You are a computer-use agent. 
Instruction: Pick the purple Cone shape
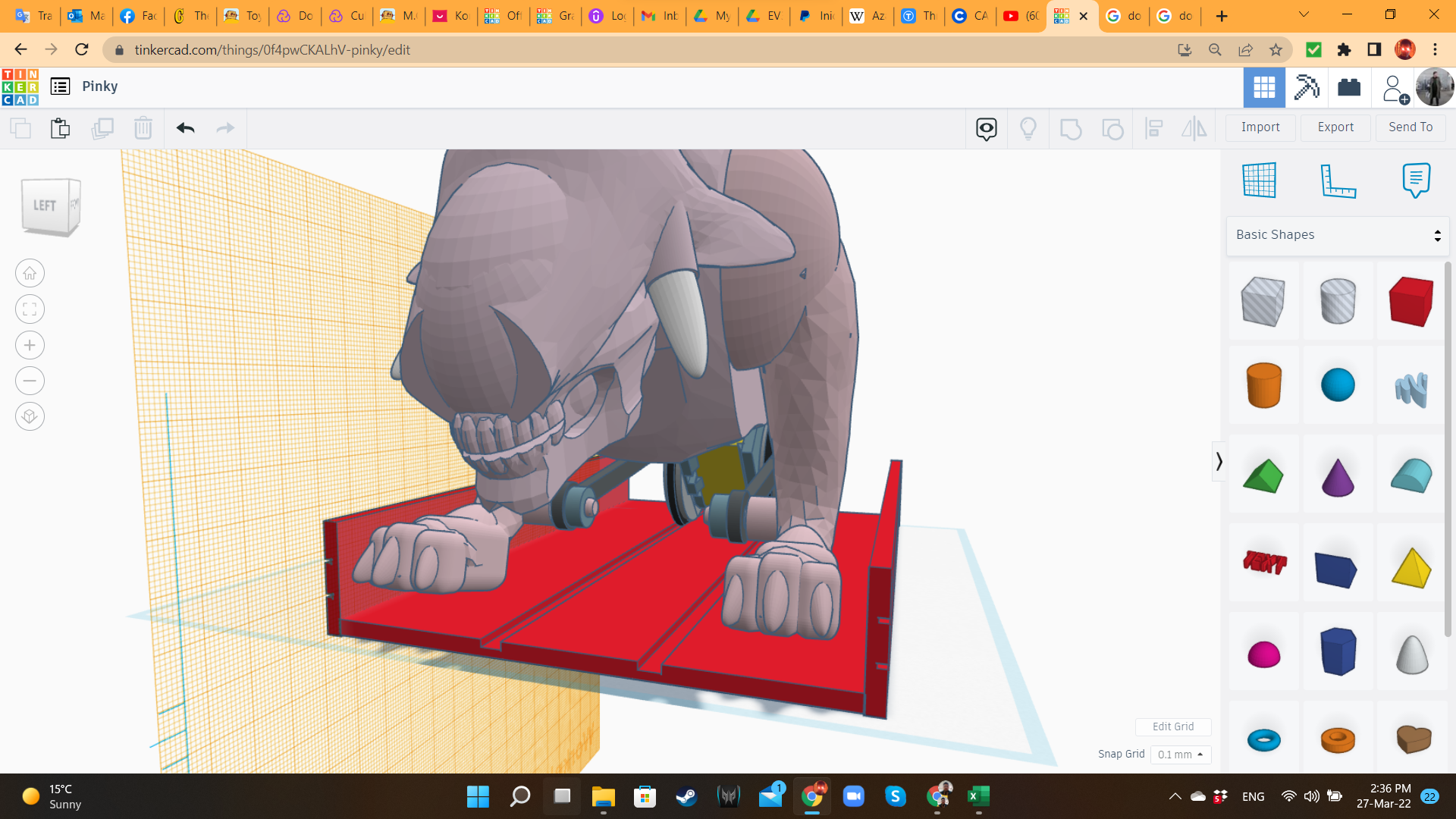click(x=1338, y=478)
